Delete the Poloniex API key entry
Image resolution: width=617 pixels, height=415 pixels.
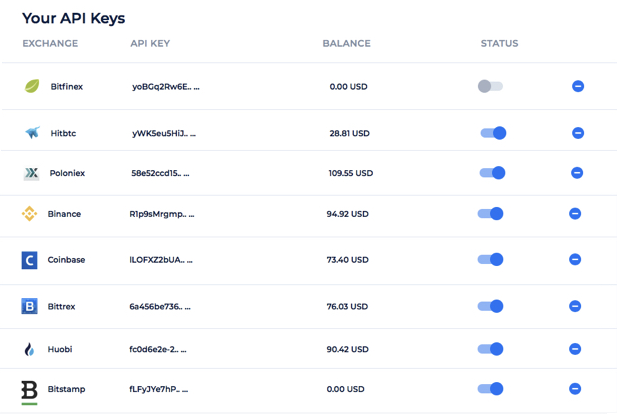click(x=577, y=173)
